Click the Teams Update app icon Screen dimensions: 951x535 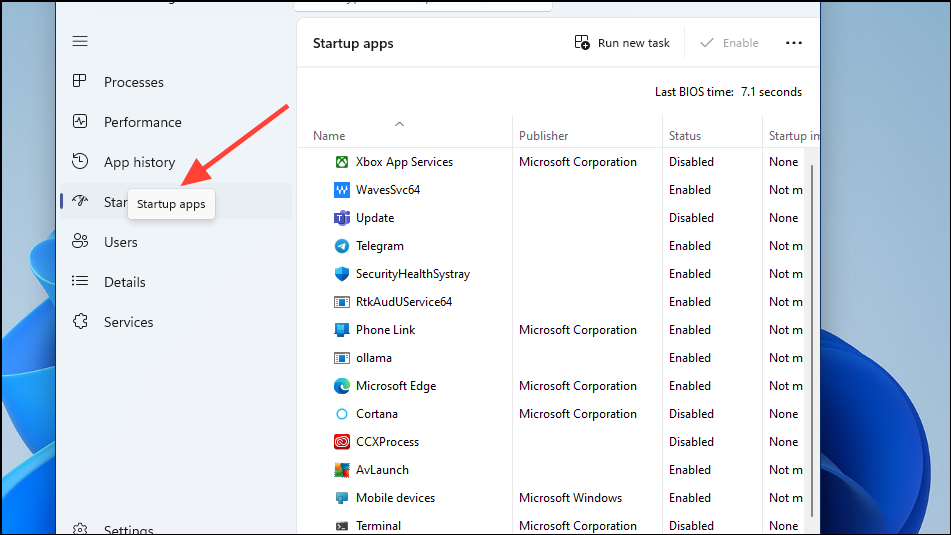click(x=342, y=218)
